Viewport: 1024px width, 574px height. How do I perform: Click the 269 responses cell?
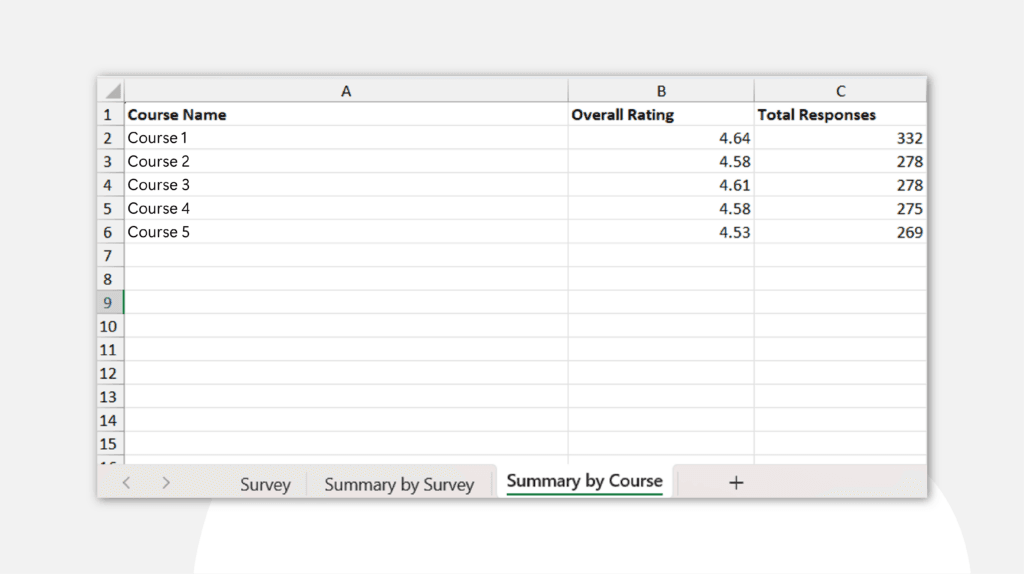(x=840, y=232)
